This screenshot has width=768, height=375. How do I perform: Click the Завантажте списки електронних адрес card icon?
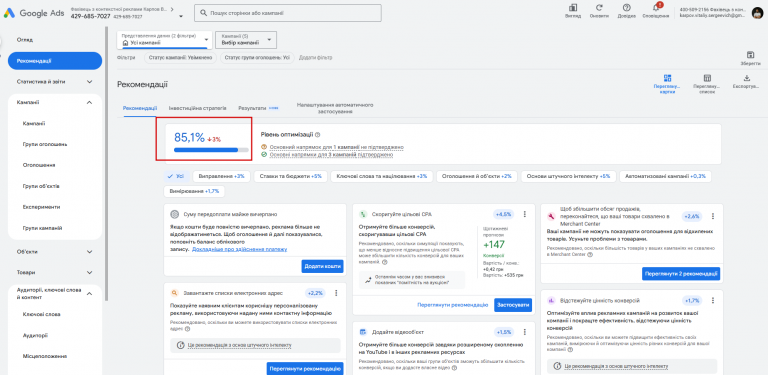[x=174, y=293]
